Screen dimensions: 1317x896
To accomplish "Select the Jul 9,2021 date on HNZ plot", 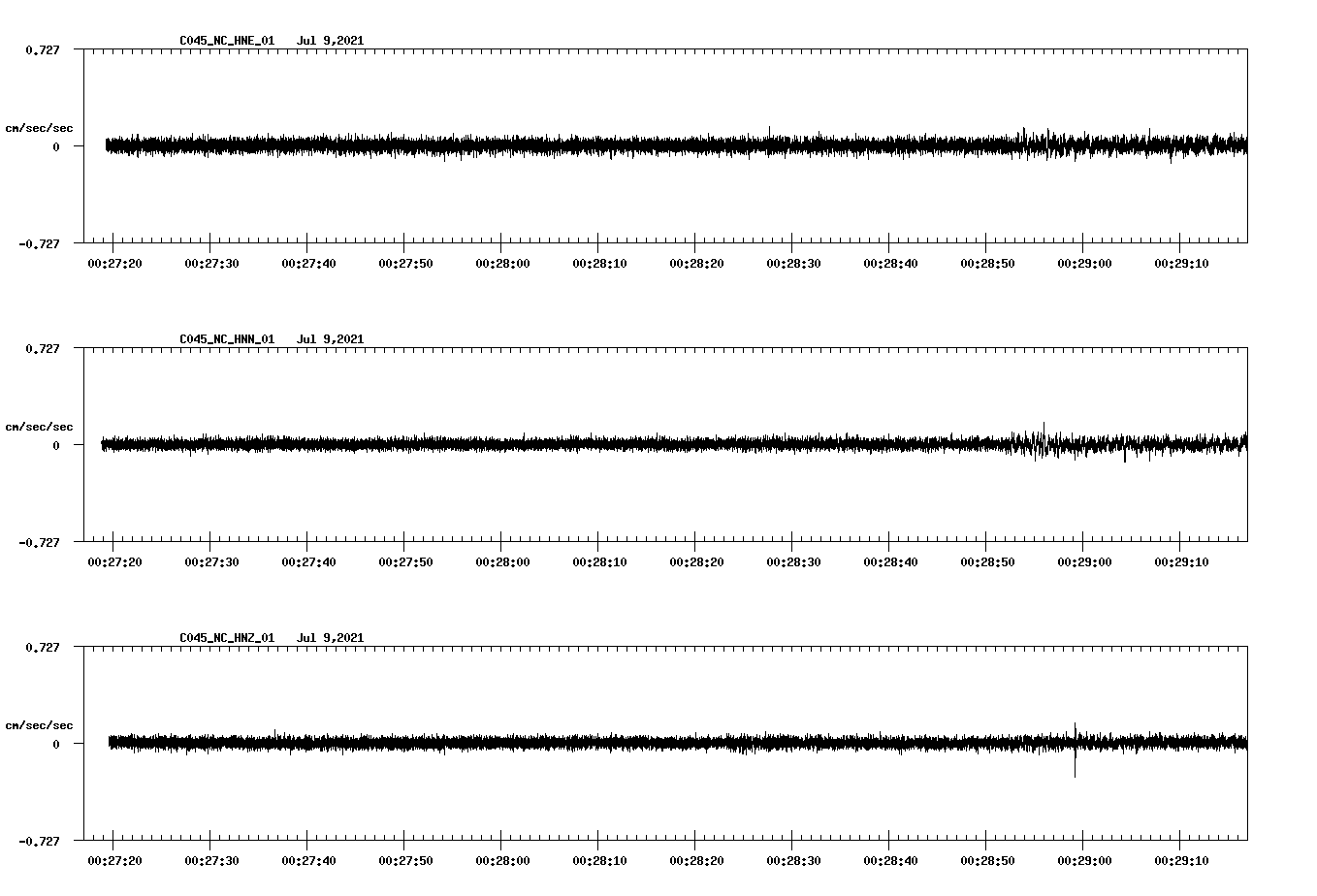I will pyautogui.click(x=331, y=638).
